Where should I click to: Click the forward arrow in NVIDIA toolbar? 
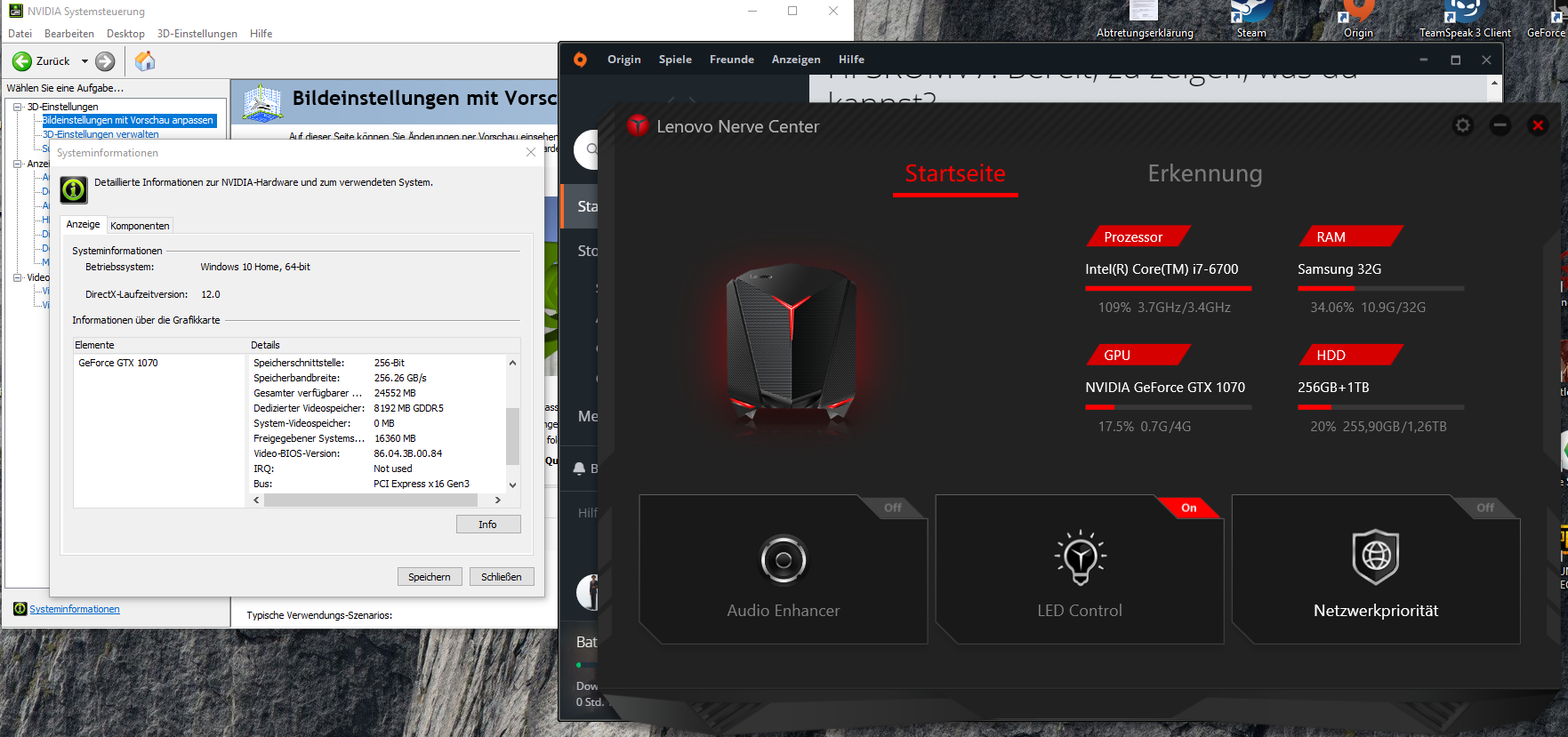[x=105, y=61]
